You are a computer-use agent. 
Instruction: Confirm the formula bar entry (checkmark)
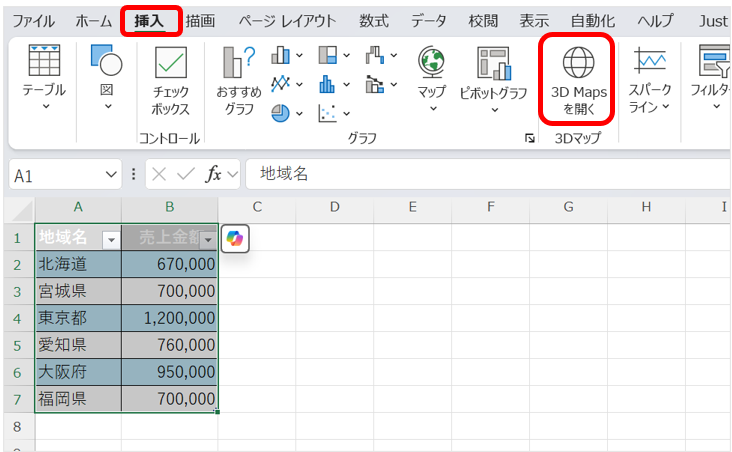coord(186,174)
